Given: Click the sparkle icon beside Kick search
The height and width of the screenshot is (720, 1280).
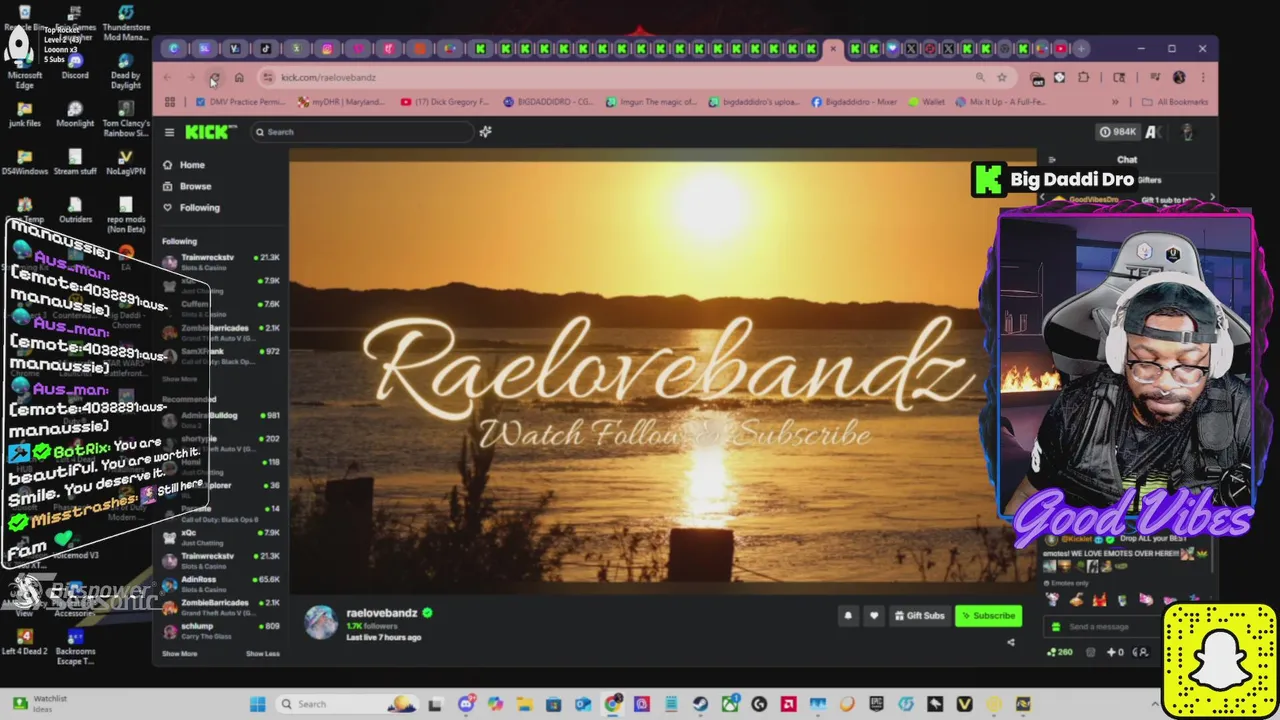Looking at the screenshot, I should coord(485,132).
